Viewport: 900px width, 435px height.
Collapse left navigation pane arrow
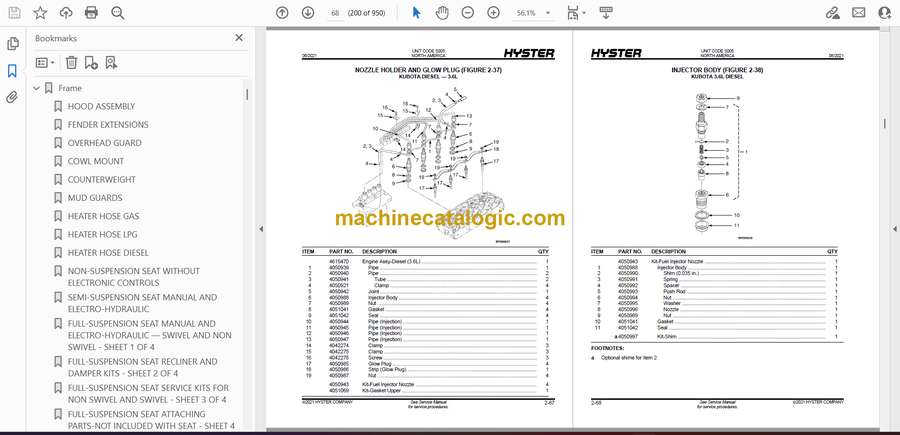[x=261, y=229]
